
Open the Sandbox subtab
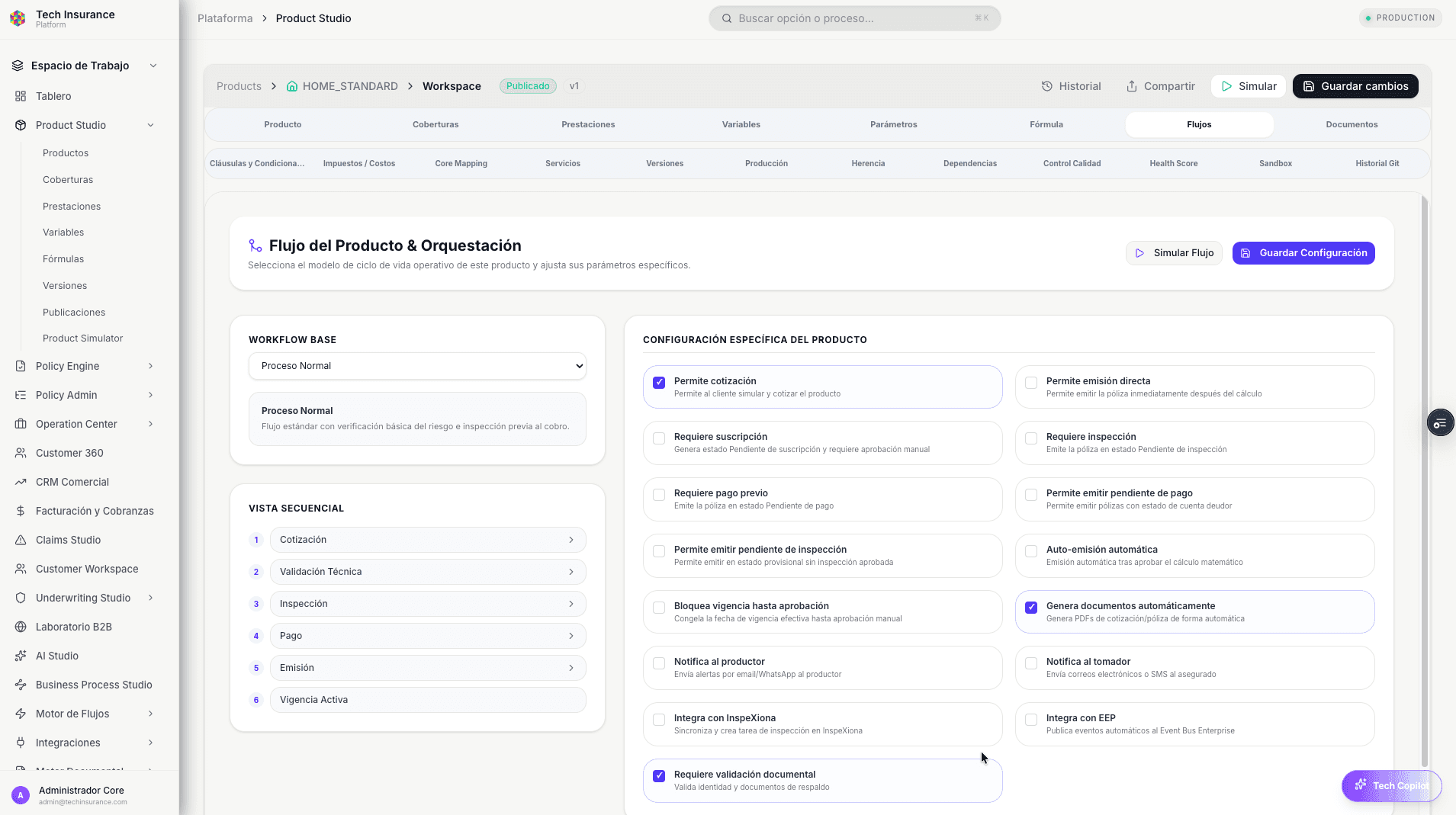(x=1275, y=163)
